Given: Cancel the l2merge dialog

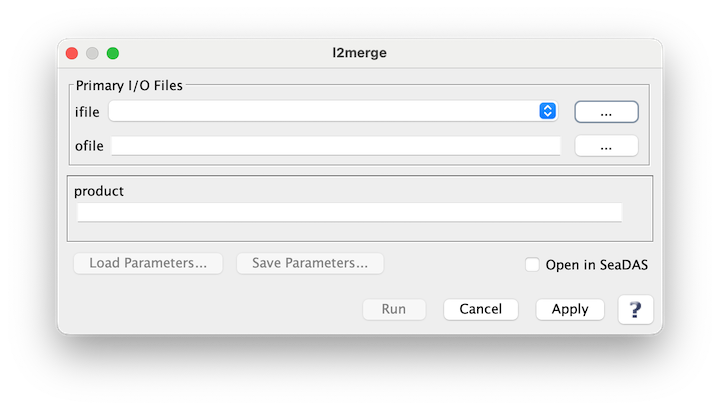Looking at the screenshot, I should pos(481,309).
